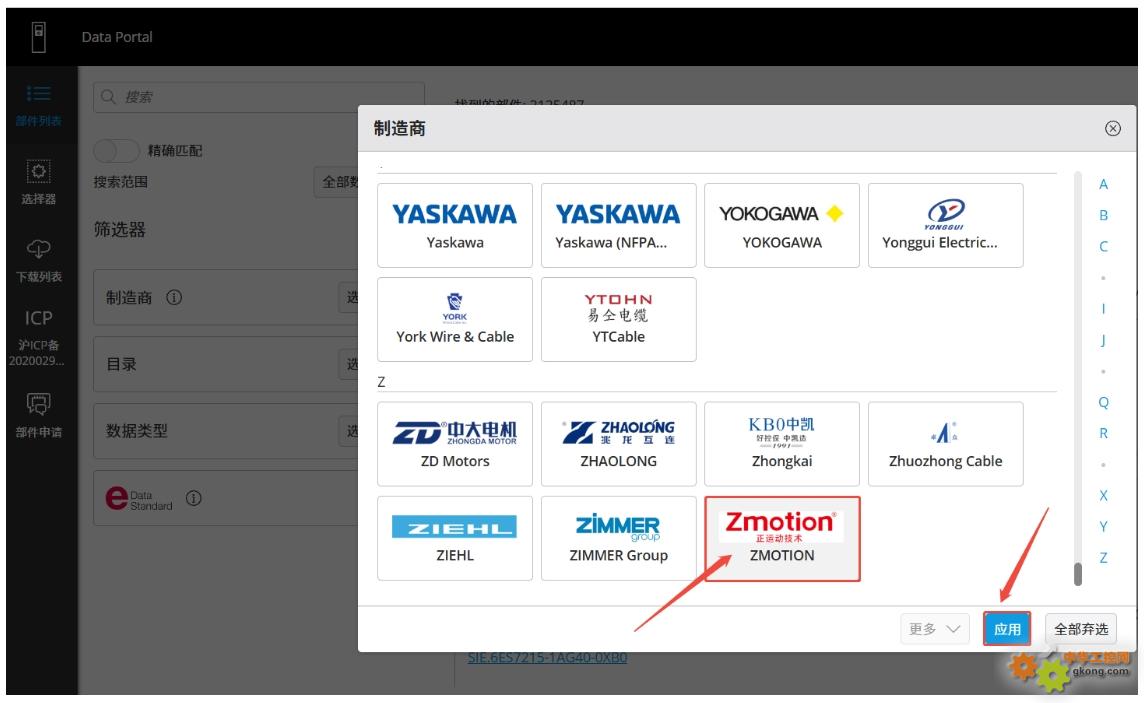Select the ZD Motors manufacturer tile
The image size is (1144, 703).
coord(455,444)
